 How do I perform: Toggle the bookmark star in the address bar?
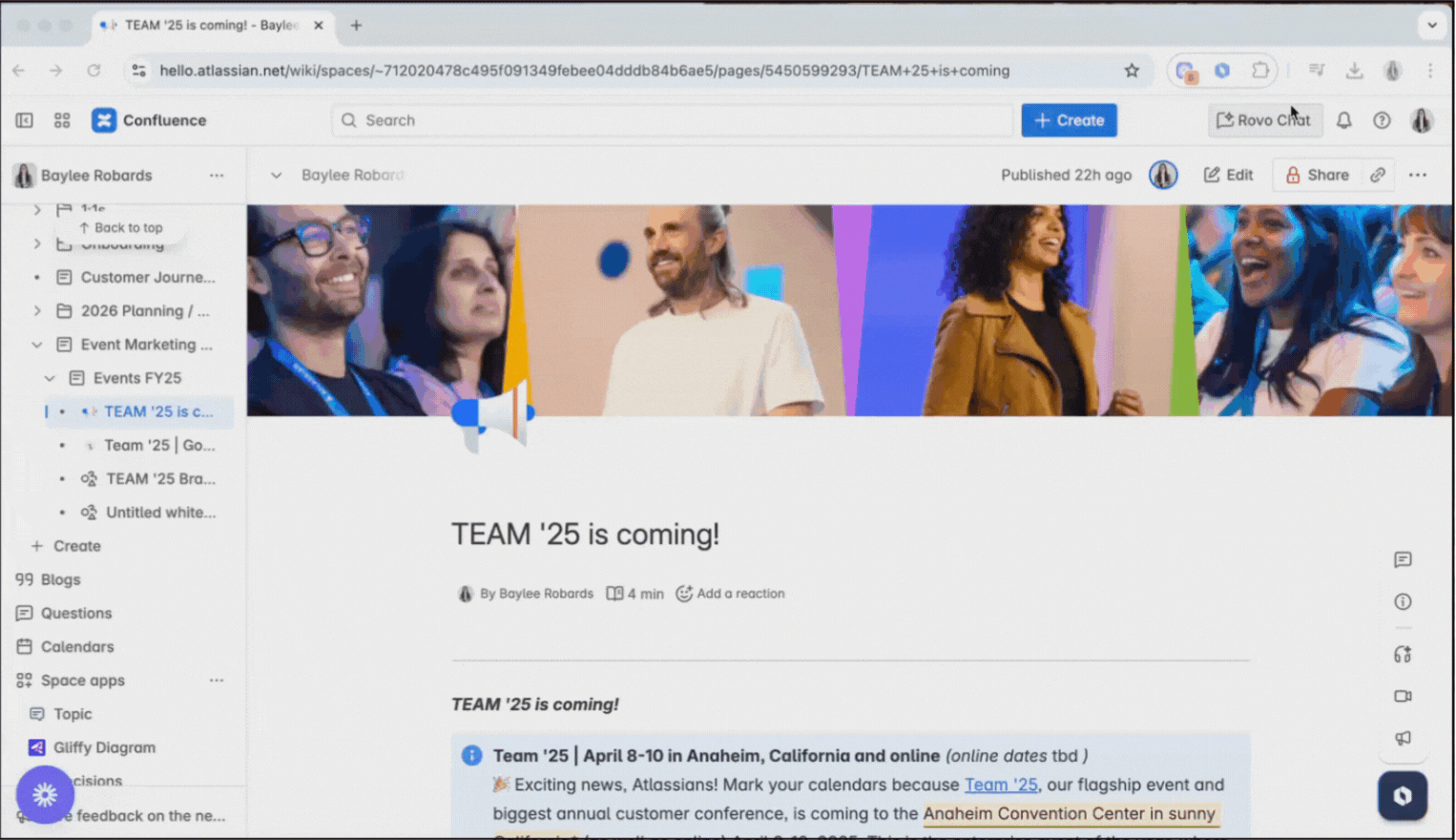tap(1132, 71)
